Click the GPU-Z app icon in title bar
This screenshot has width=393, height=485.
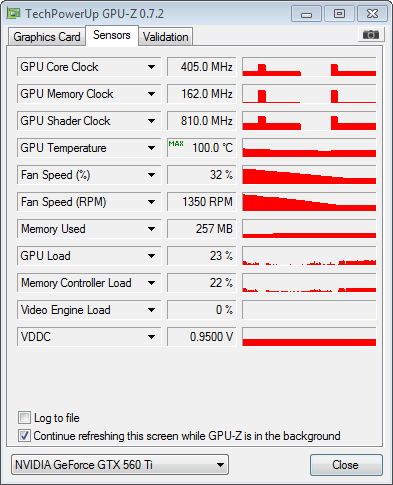coord(13,13)
